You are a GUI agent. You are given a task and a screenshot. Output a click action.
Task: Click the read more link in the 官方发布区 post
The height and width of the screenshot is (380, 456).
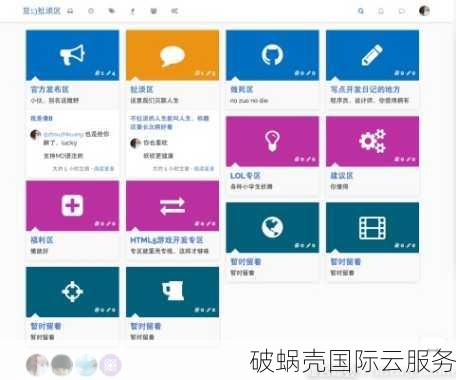pos(104,169)
